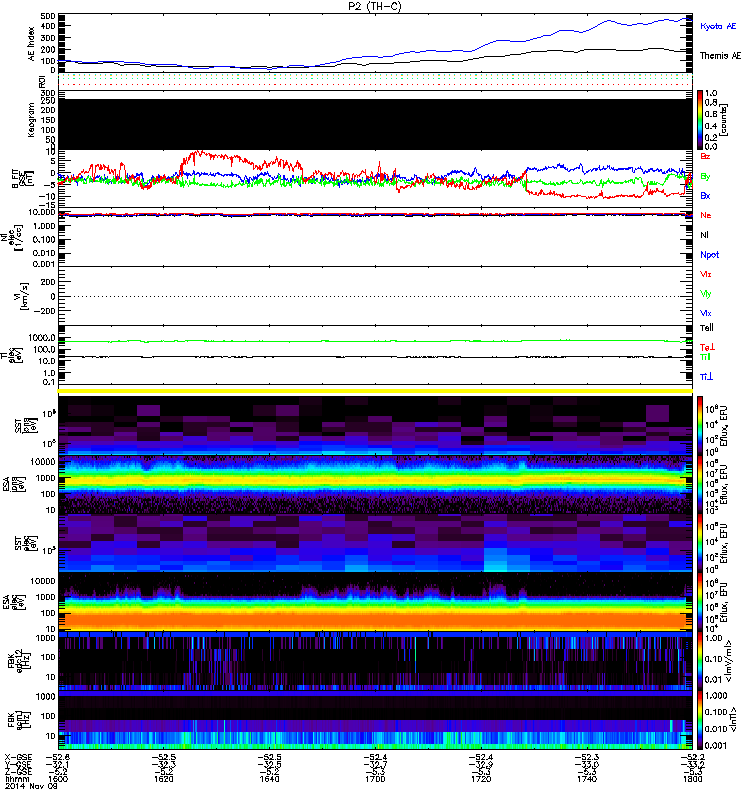
Task: Select the red "Ne" density legend label
Action: [706, 215]
